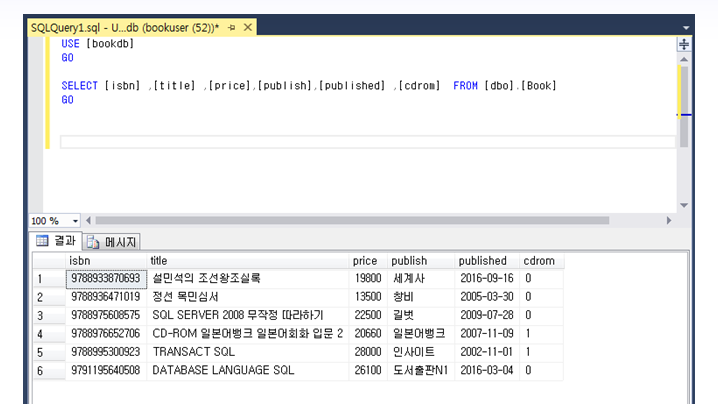Click isbn cell 9788936471019

pos(106,297)
